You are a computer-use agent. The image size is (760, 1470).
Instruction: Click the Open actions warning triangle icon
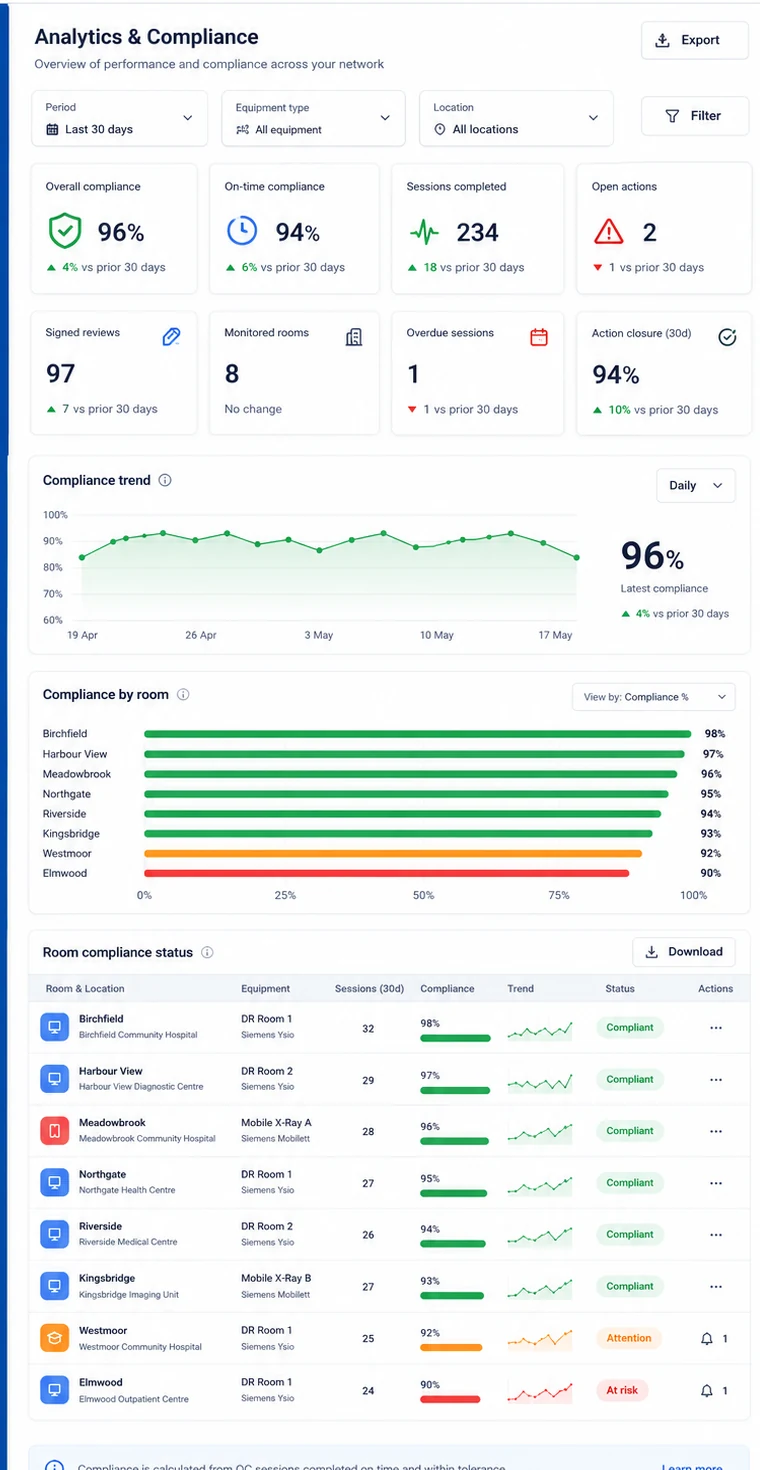pyautogui.click(x=608, y=232)
